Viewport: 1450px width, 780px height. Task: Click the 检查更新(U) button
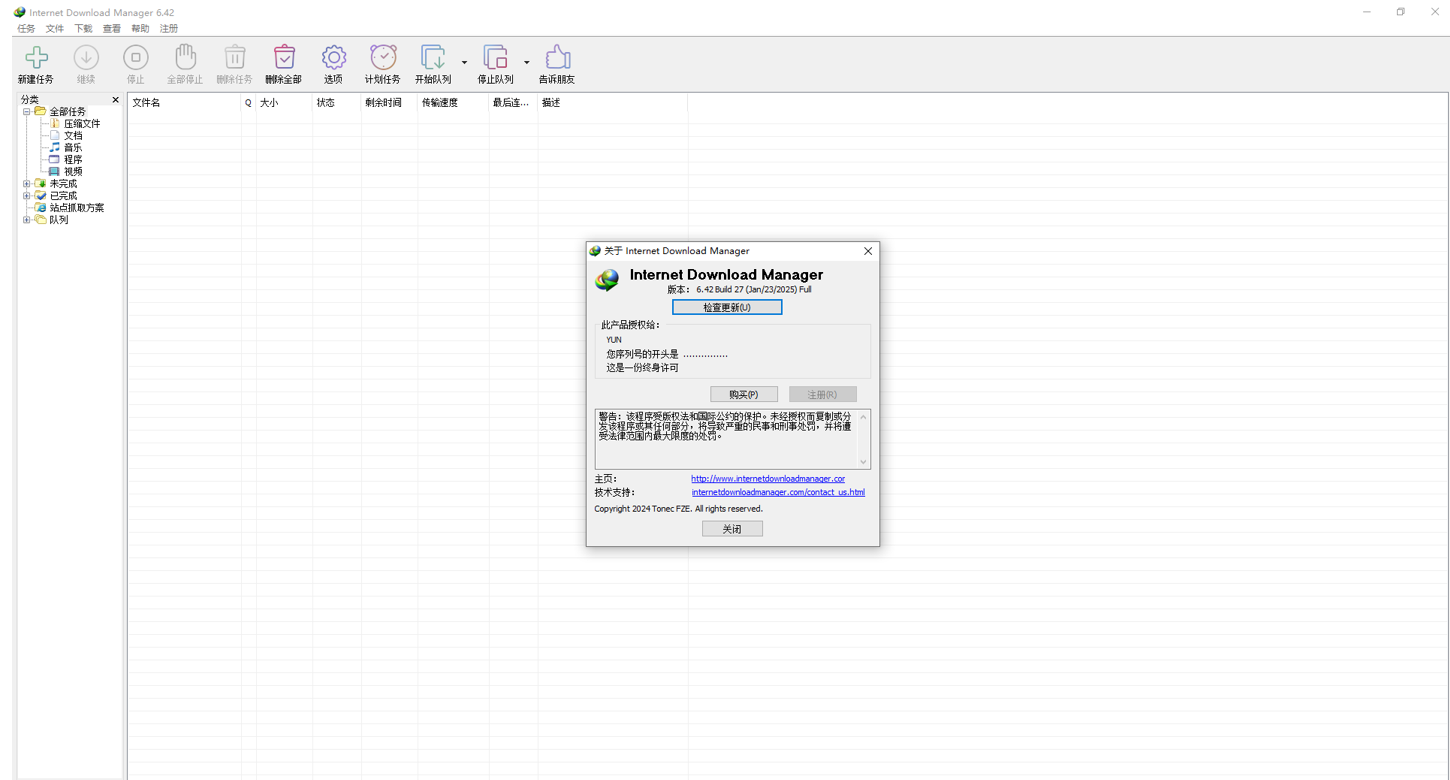(727, 307)
